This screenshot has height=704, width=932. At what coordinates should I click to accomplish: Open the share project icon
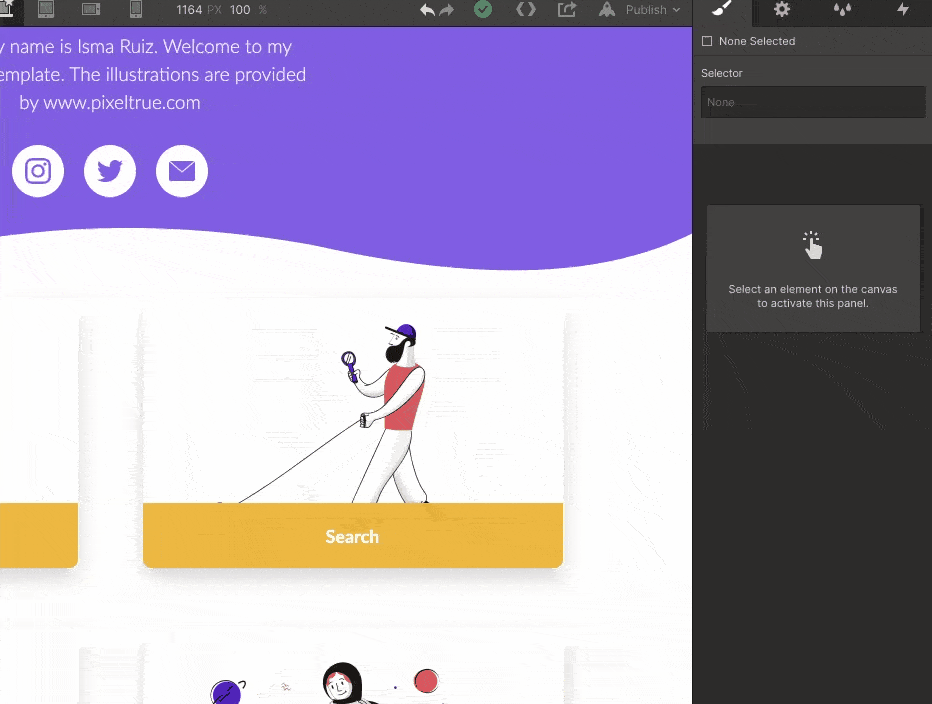pos(566,10)
